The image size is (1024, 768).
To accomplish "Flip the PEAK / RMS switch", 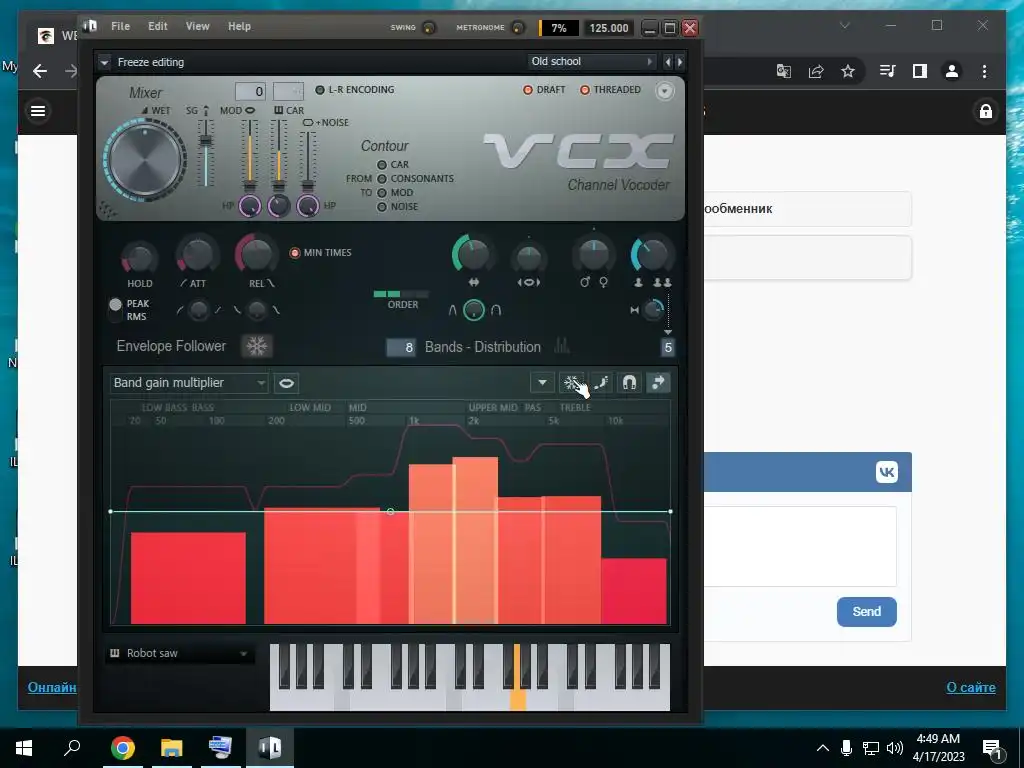I will point(116,310).
